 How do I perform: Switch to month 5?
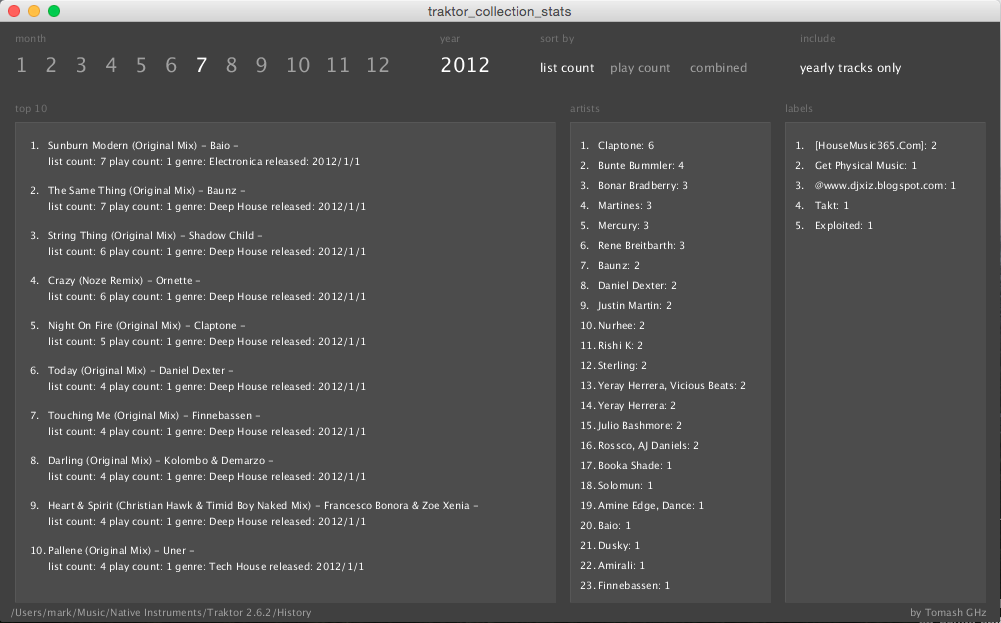tap(141, 66)
